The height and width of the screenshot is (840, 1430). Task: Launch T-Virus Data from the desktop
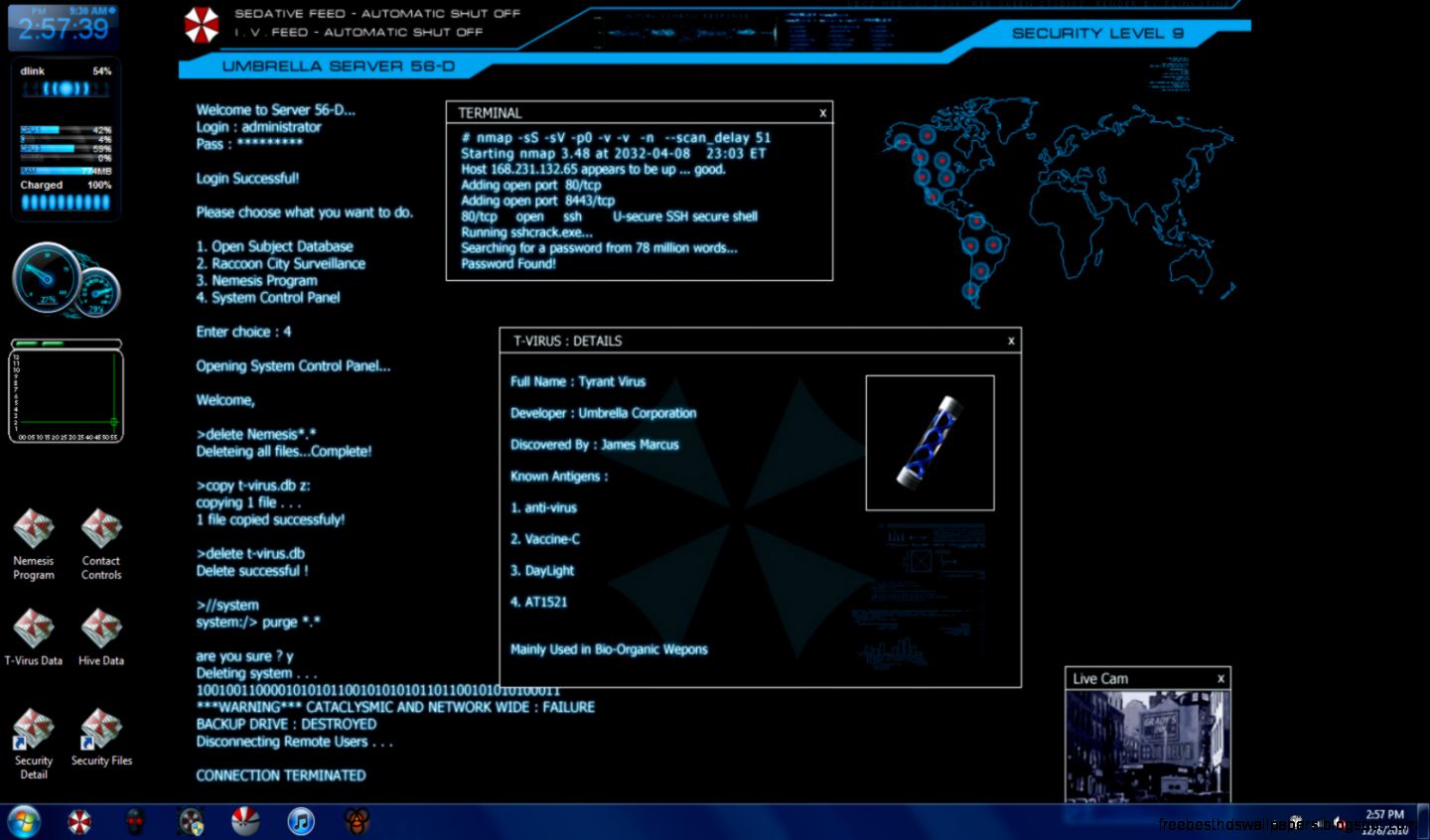(34, 629)
